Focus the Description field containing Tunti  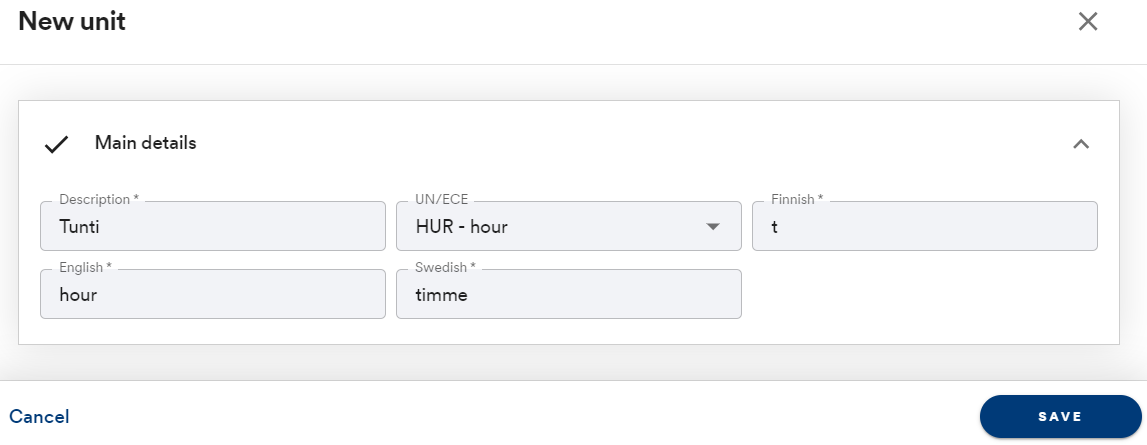tap(213, 226)
